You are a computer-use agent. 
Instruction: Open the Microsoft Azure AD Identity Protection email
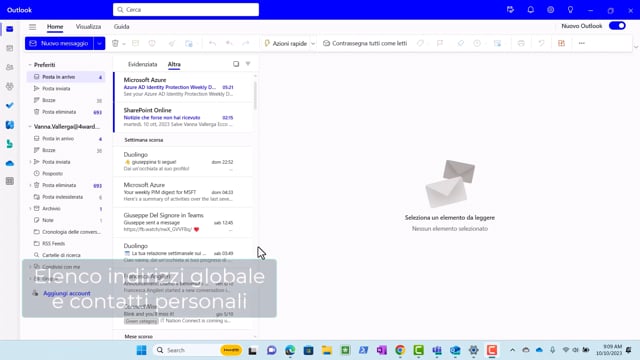183,87
